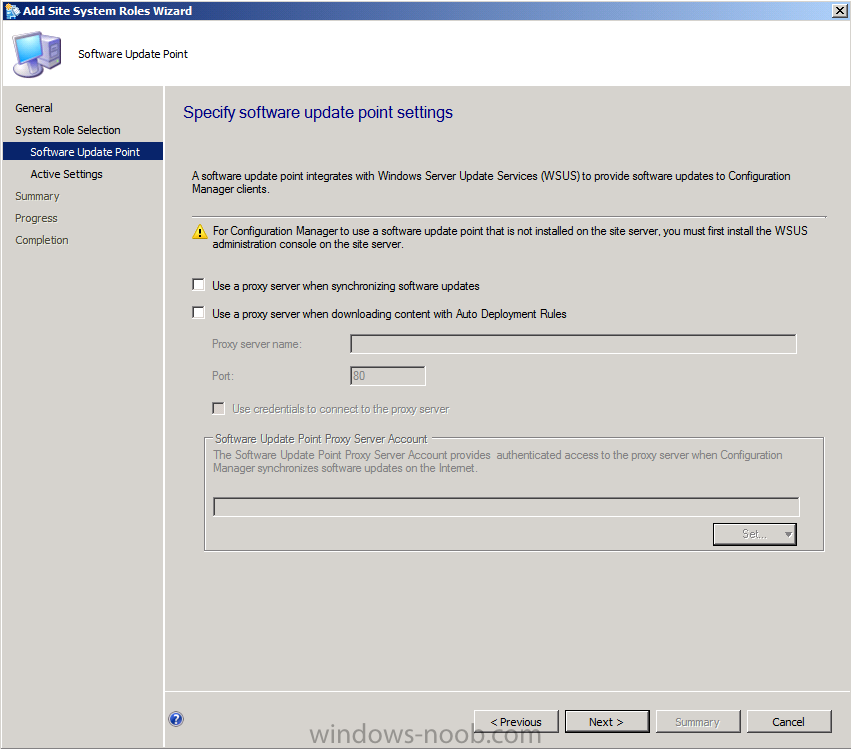This screenshot has height=749, width=851.
Task: Cancel the wizard
Action: coord(789,721)
